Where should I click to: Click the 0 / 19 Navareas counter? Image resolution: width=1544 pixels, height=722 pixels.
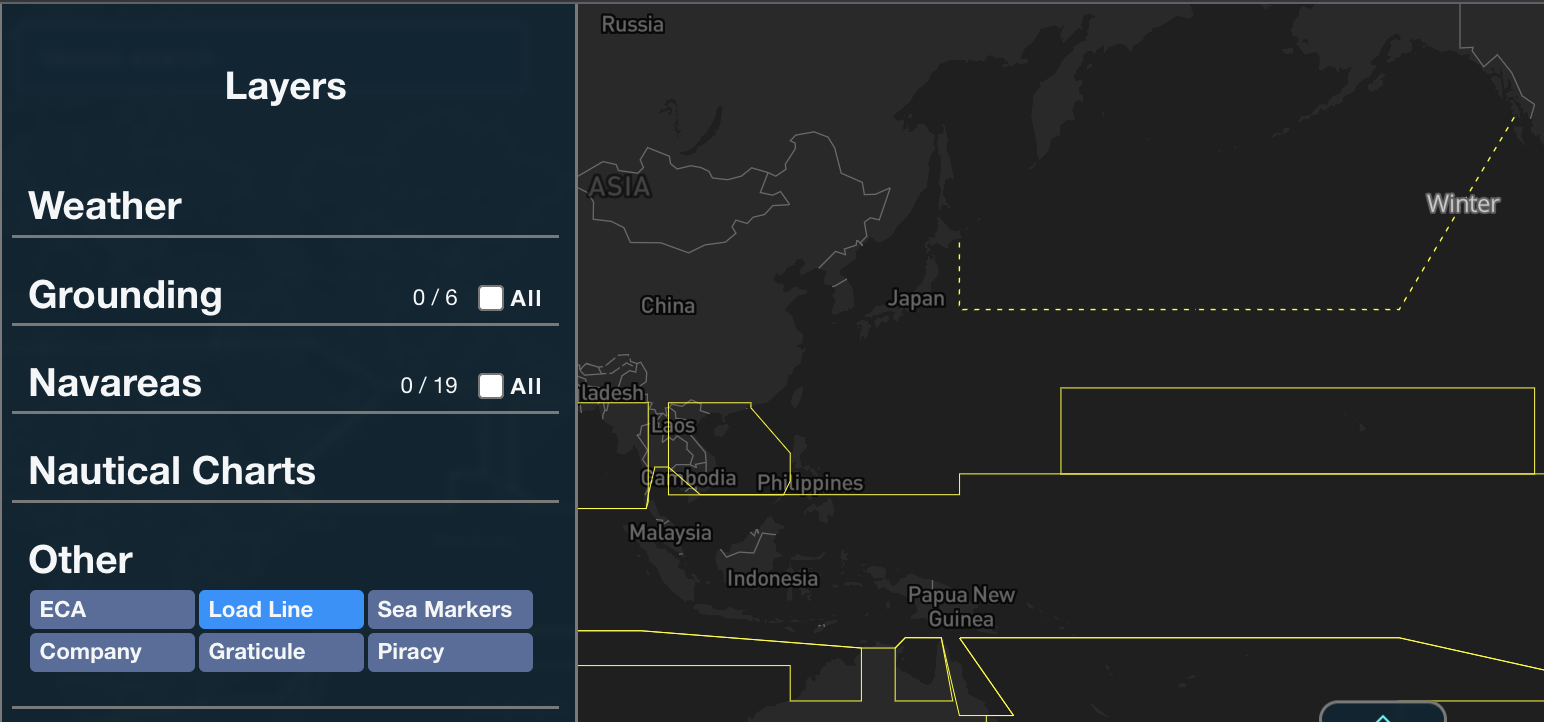430,385
